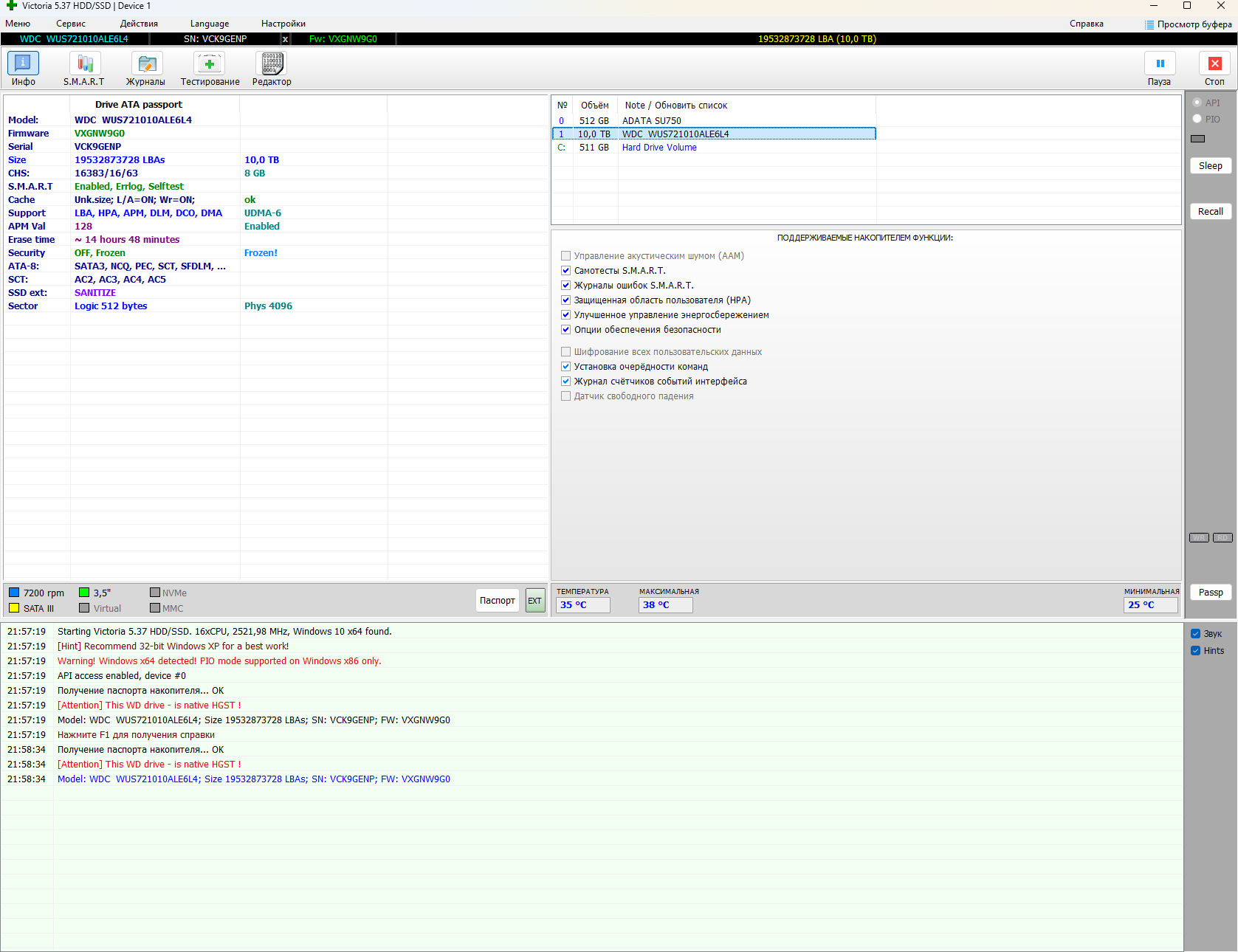The height and width of the screenshot is (952, 1238).
Task: Open the Меню menu
Action: point(18,24)
